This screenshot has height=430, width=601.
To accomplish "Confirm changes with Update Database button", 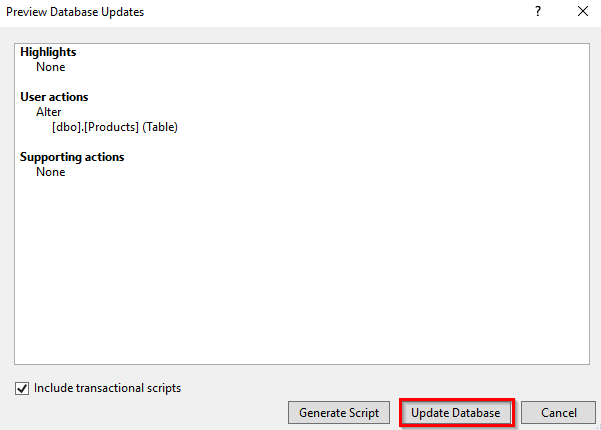I will click(x=456, y=412).
